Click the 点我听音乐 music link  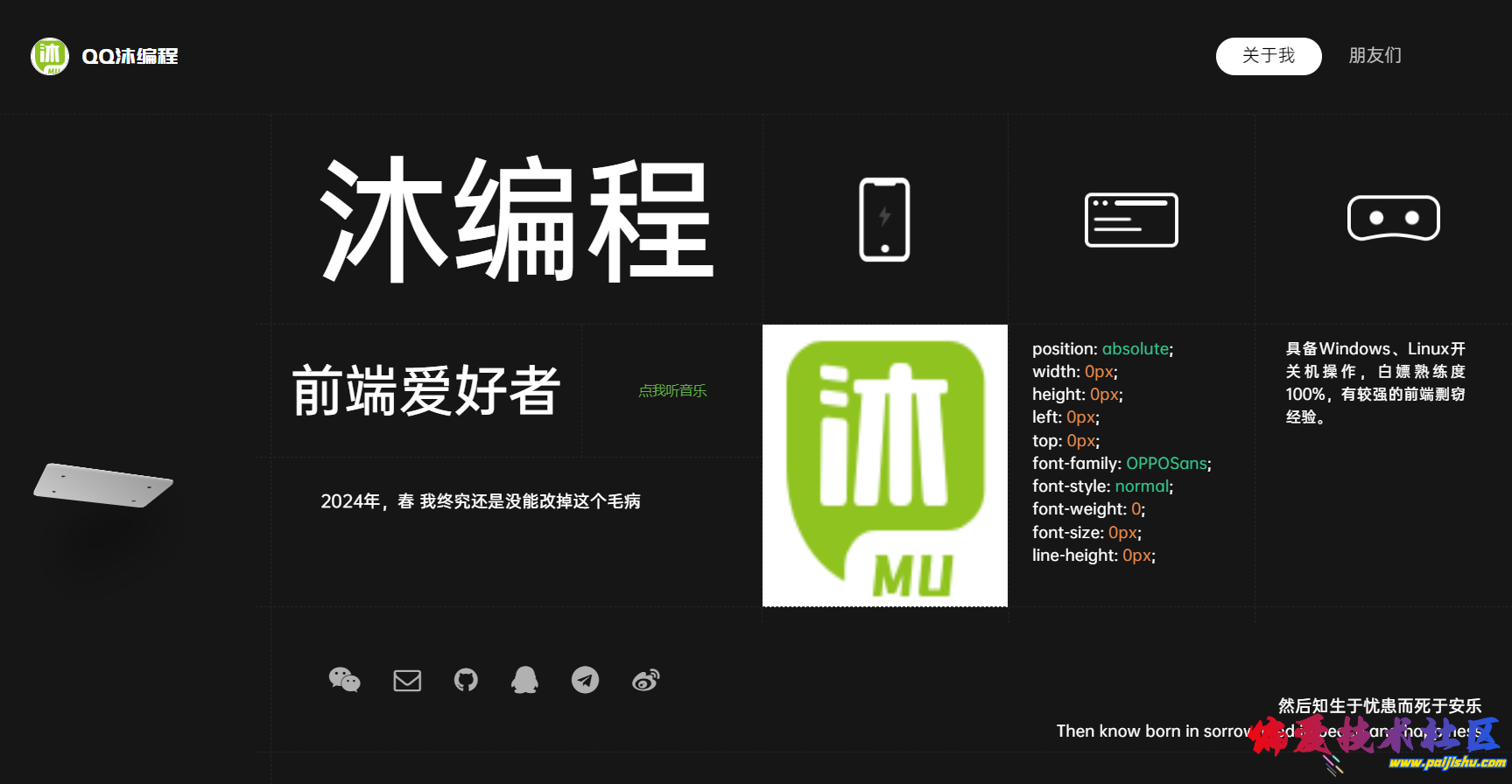pos(672,390)
